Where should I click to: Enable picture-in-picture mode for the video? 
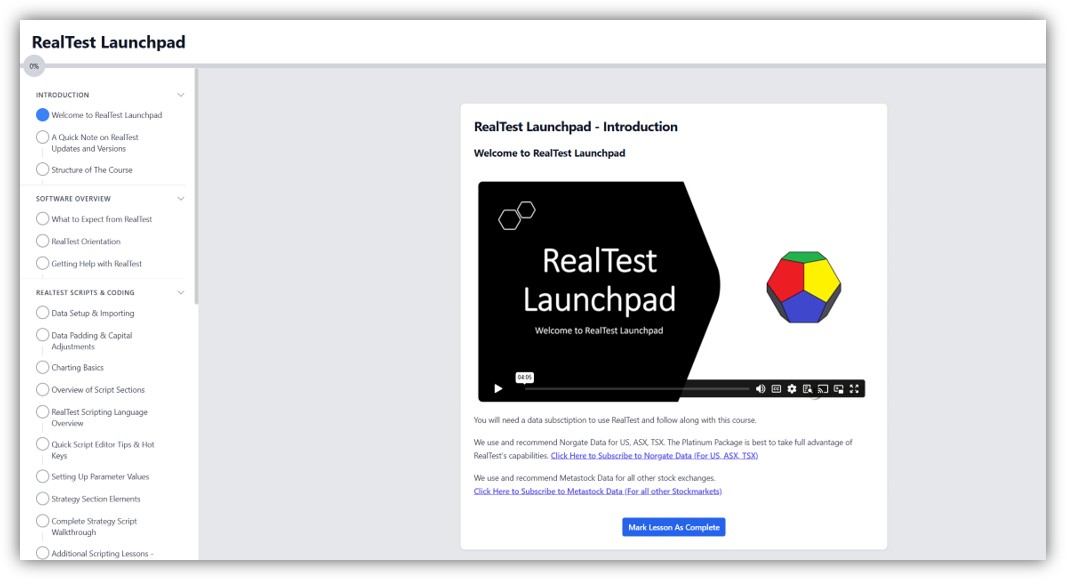839,389
